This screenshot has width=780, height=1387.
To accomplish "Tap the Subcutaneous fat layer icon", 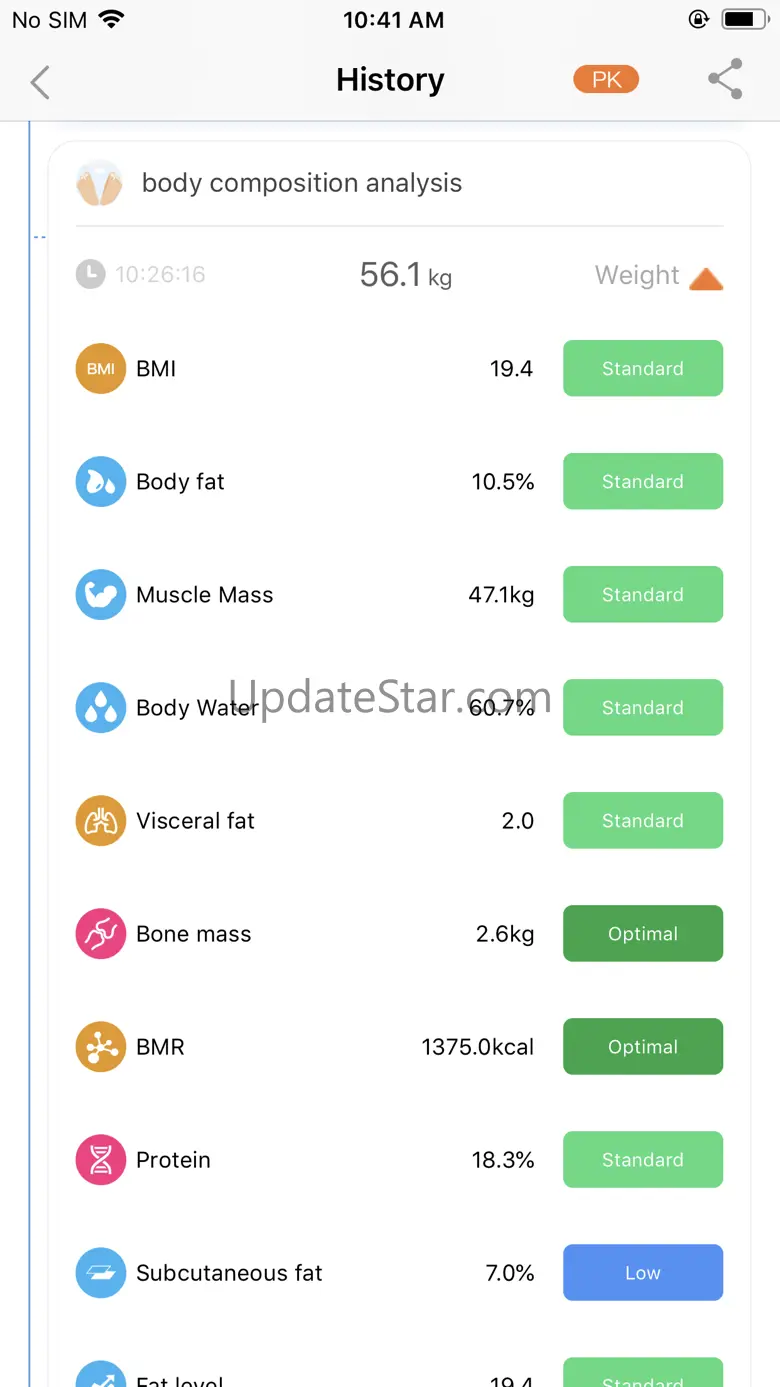I will pyautogui.click(x=101, y=1273).
